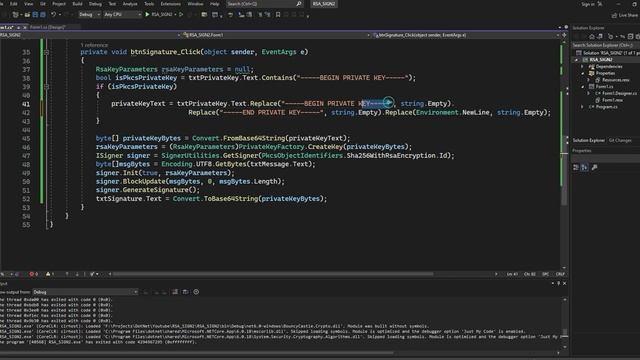Click the clock settings icon in Output toolbar

pyautogui.click(x=196, y=292)
